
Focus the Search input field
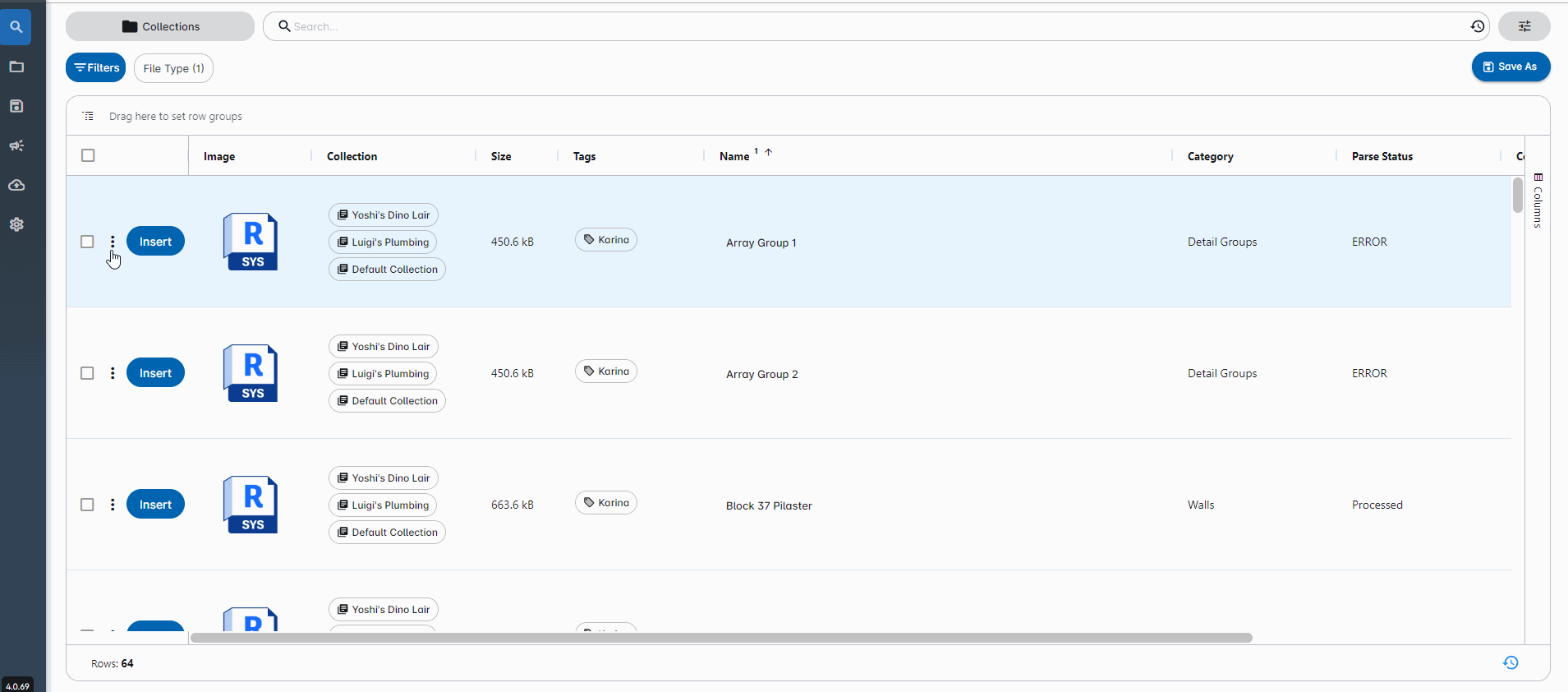875,26
